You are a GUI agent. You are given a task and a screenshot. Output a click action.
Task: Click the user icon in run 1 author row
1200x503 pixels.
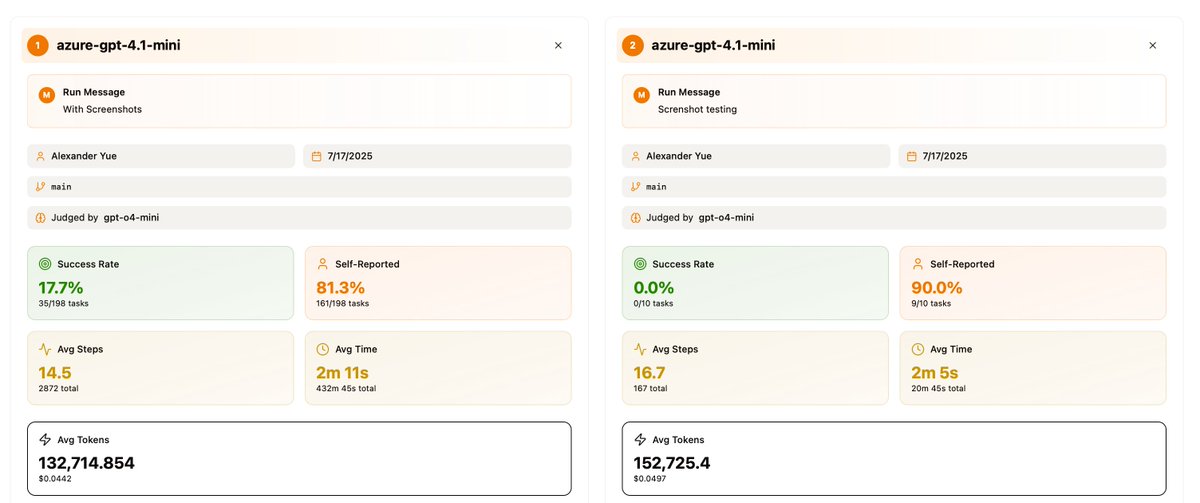click(40, 156)
